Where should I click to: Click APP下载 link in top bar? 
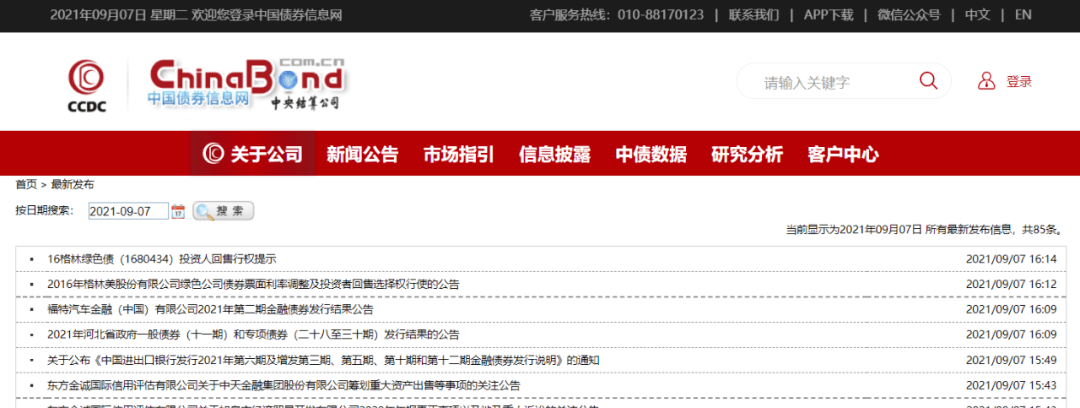click(829, 14)
